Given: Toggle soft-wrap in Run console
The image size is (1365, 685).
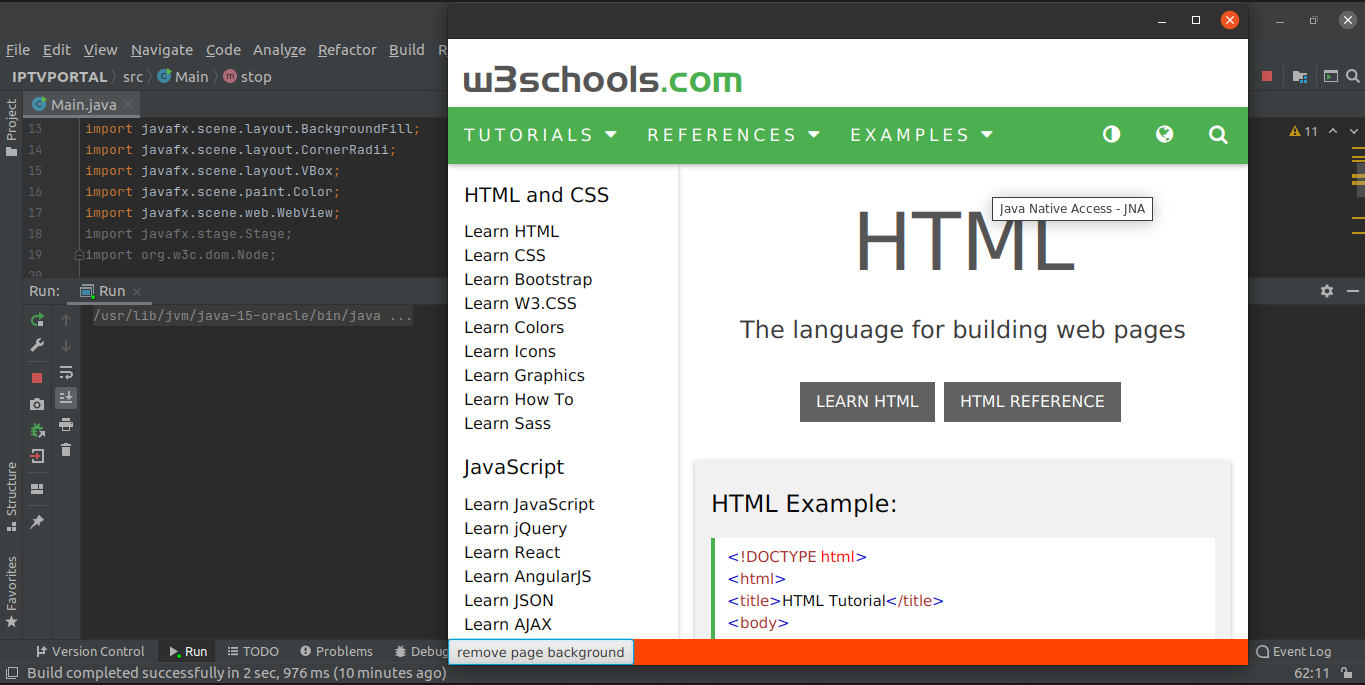Looking at the screenshot, I should click(x=66, y=373).
